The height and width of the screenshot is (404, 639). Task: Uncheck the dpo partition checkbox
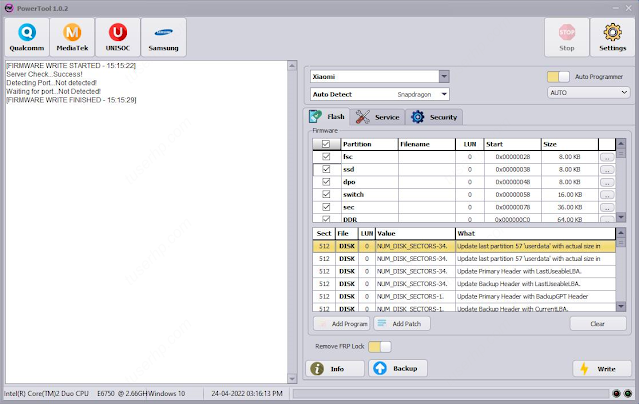click(x=326, y=182)
